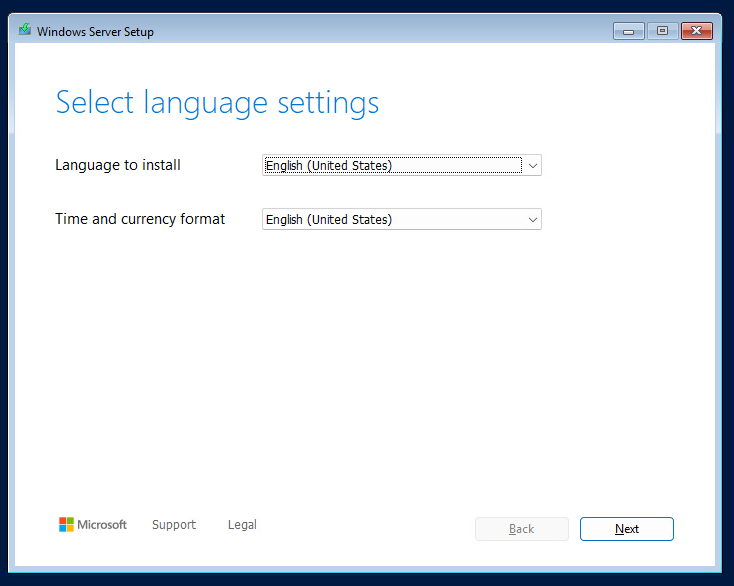The width and height of the screenshot is (734, 586).
Task: Close the Windows Server Setup window
Action: 696,31
